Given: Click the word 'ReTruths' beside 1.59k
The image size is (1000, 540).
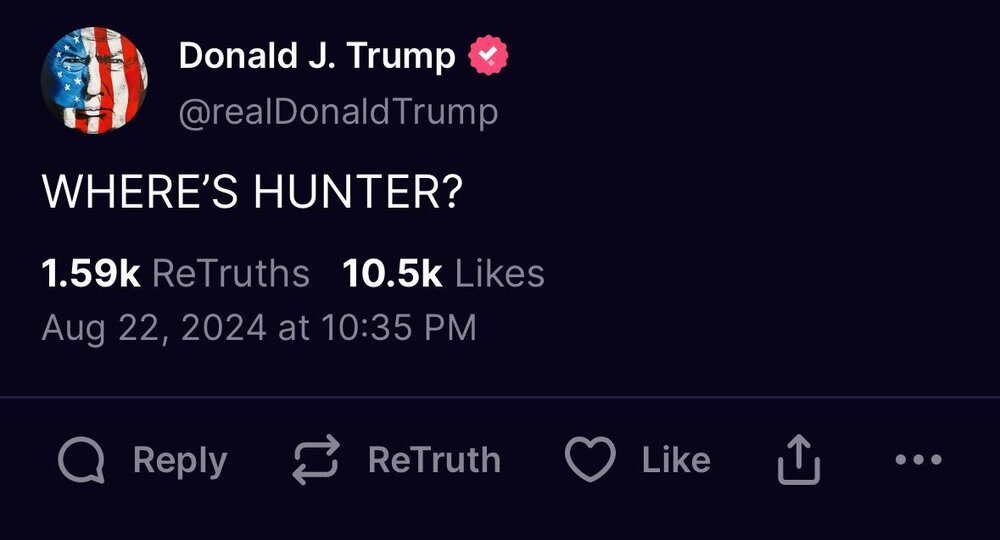Looking at the screenshot, I should pyautogui.click(x=230, y=273).
